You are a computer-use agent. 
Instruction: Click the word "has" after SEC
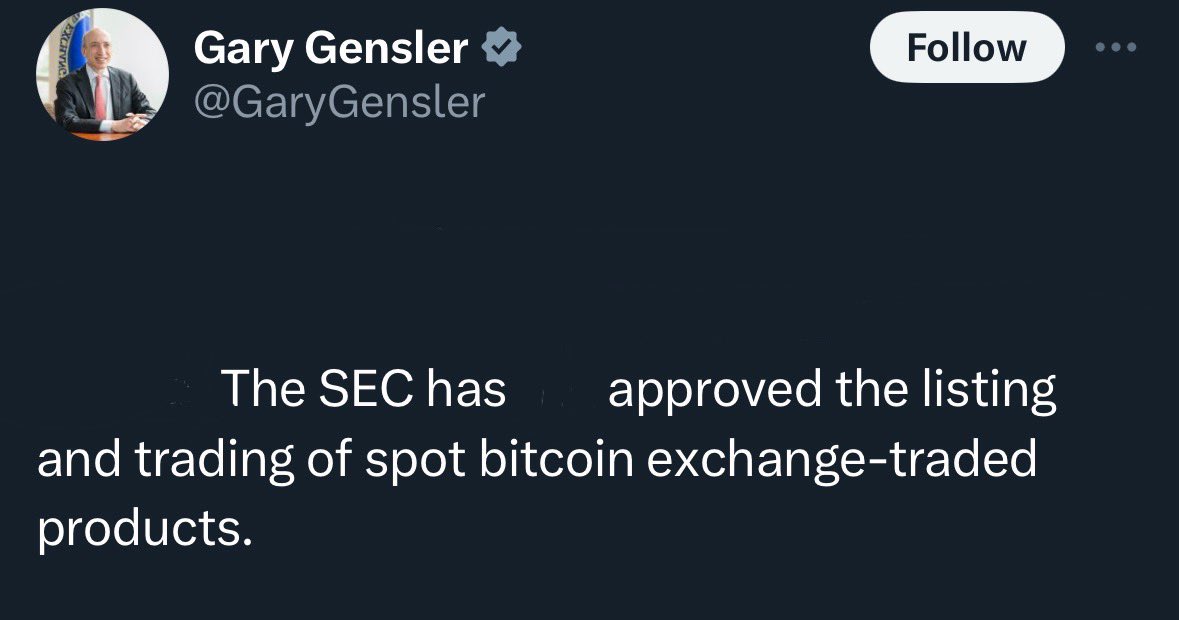466,389
